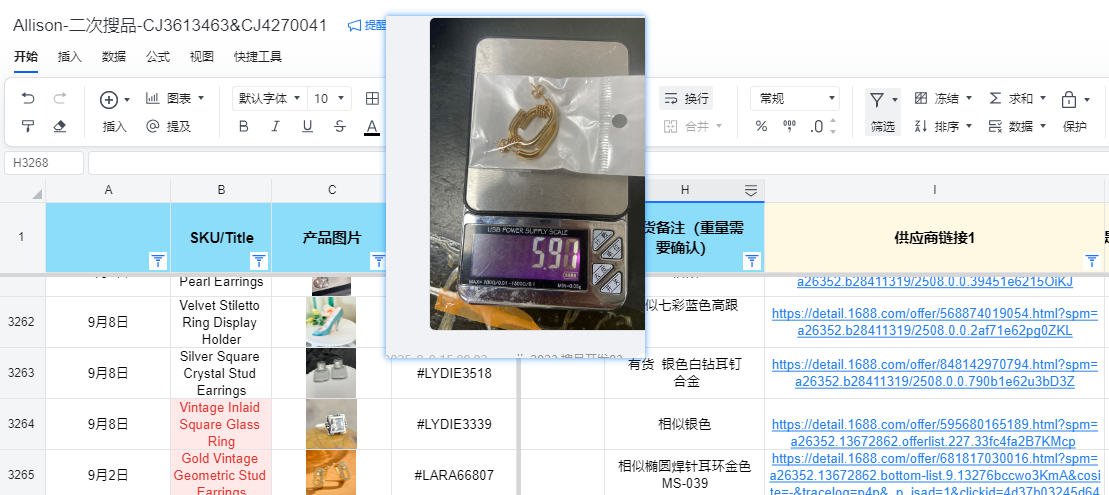
Task: Open the font size 10 dropdown
Action: point(329,98)
